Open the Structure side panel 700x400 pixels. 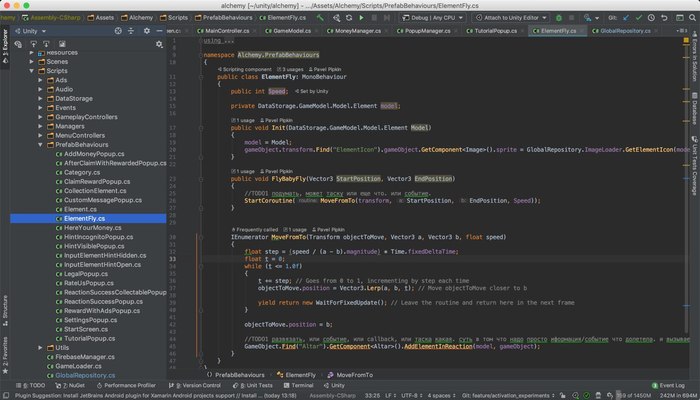5,307
